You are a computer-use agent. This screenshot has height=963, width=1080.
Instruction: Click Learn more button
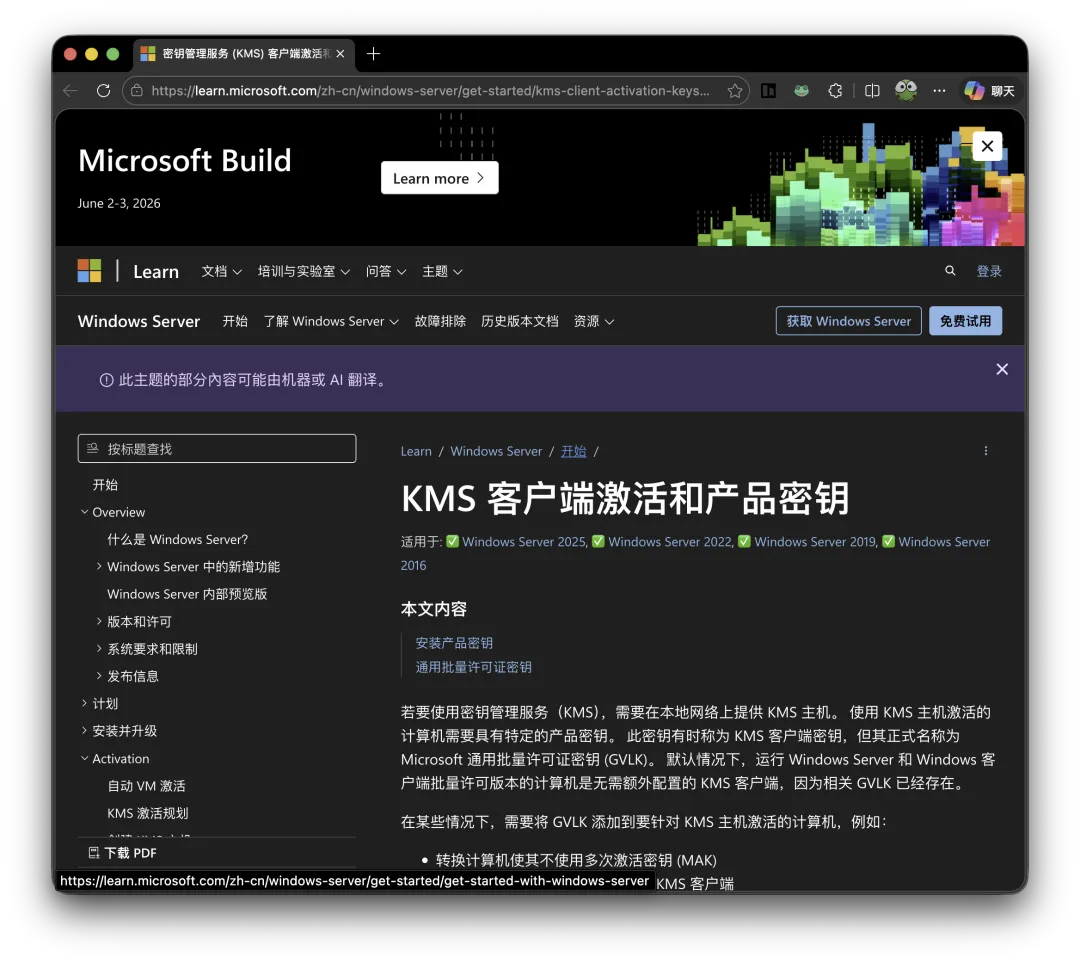(x=439, y=178)
